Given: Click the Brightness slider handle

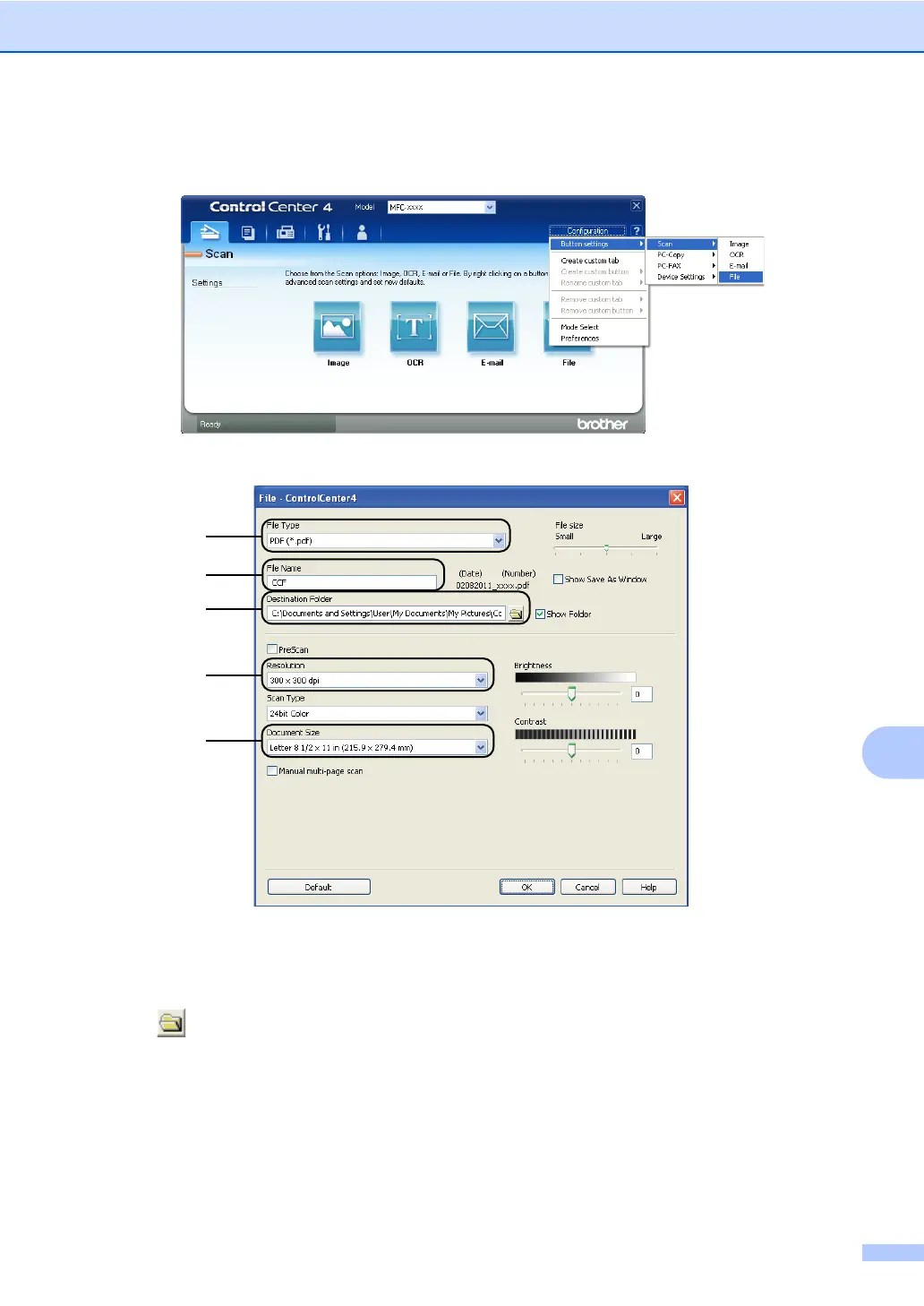Looking at the screenshot, I should pyautogui.click(x=571, y=694).
